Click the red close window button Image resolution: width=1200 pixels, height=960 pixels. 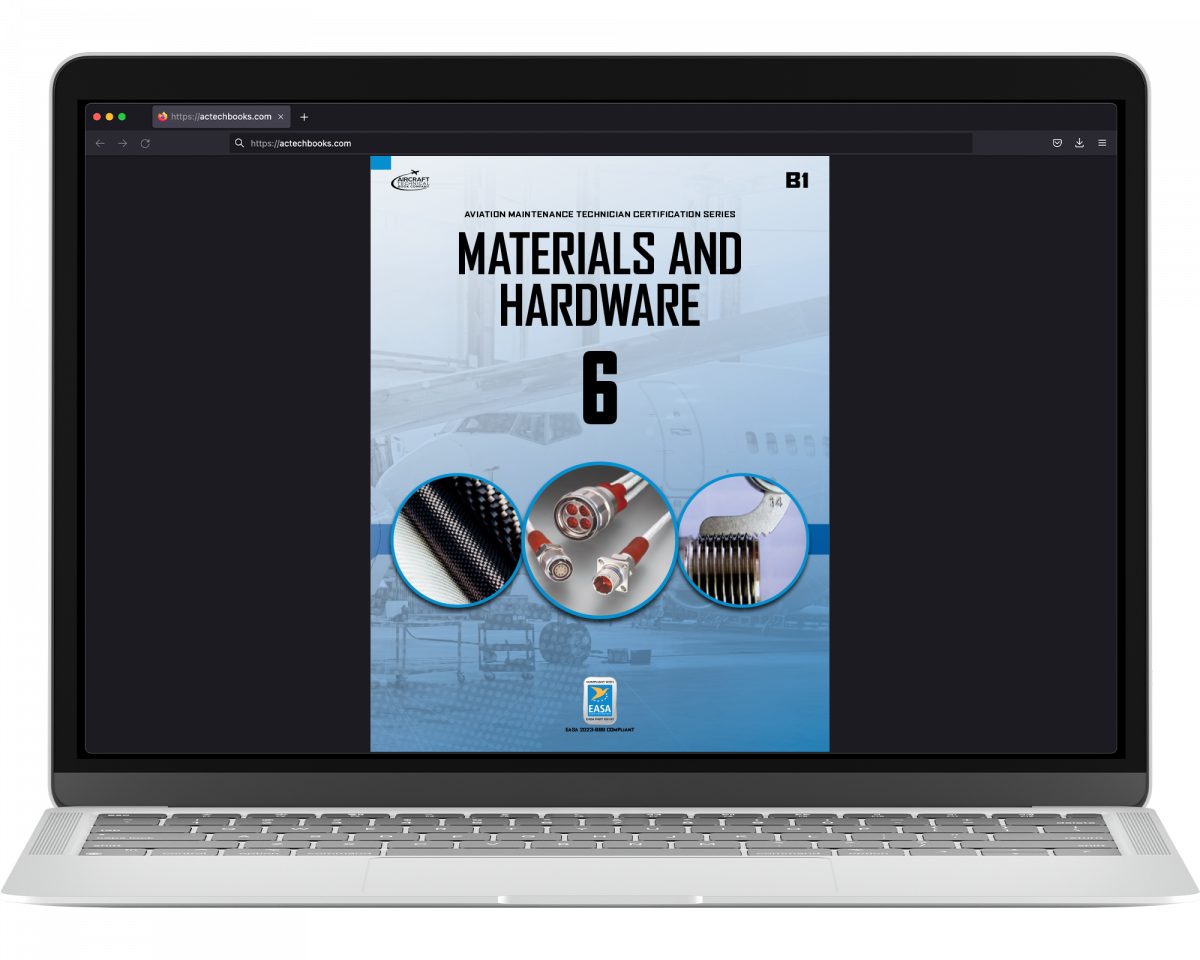point(97,117)
